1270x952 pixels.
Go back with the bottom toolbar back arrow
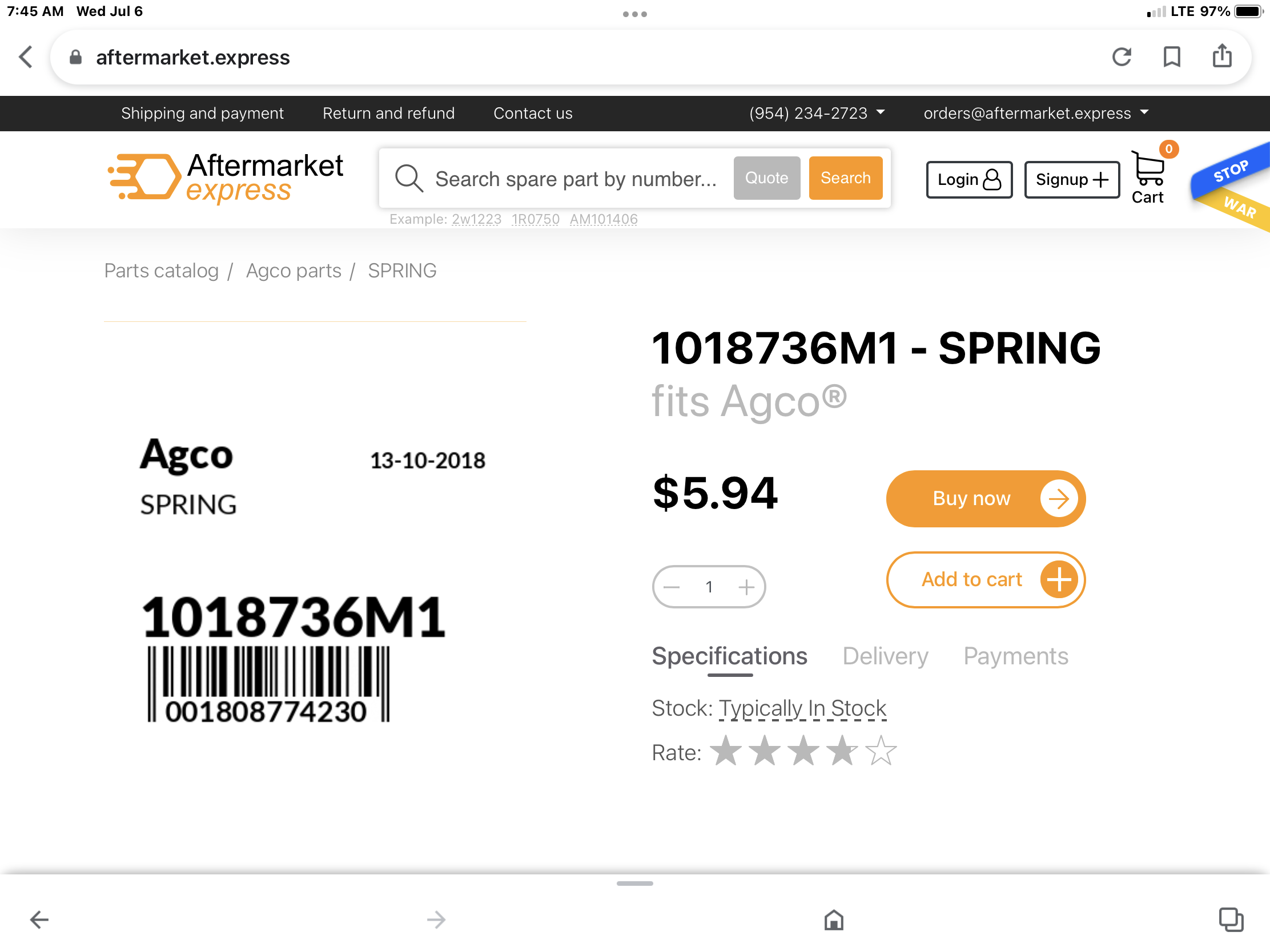coord(39,919)
